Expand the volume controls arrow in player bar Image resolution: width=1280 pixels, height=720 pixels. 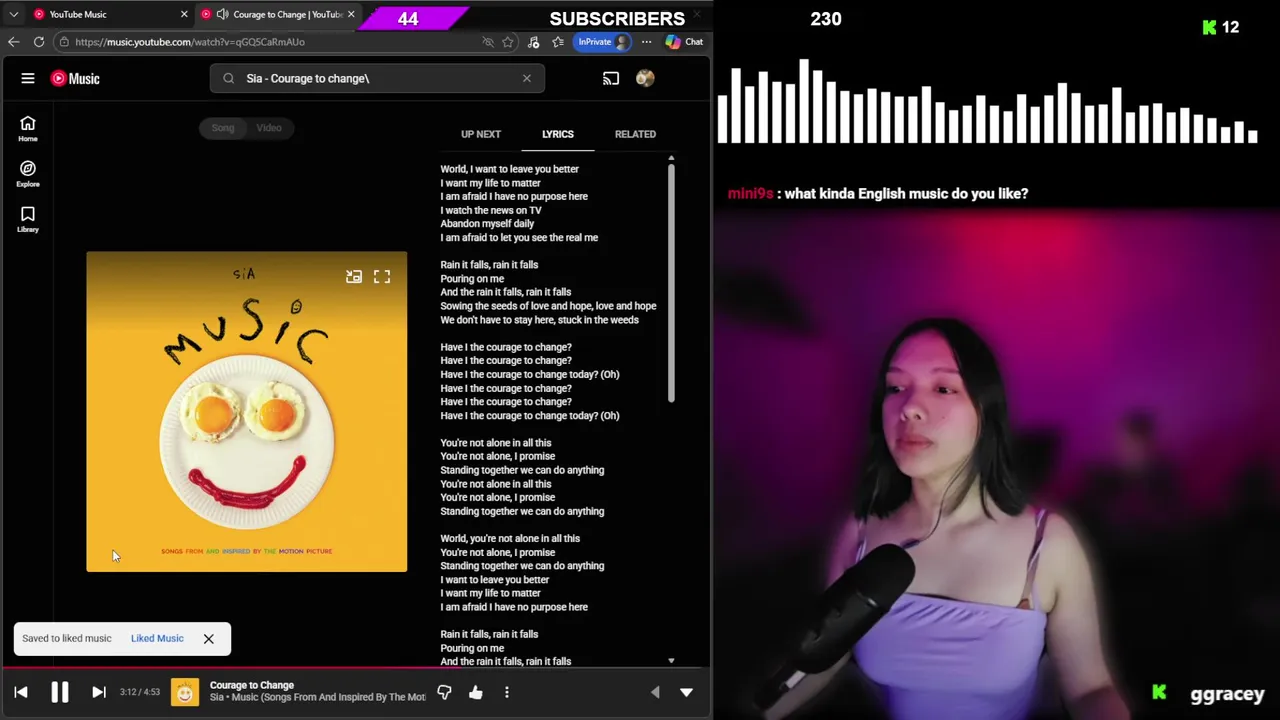[x=655, y=692]
